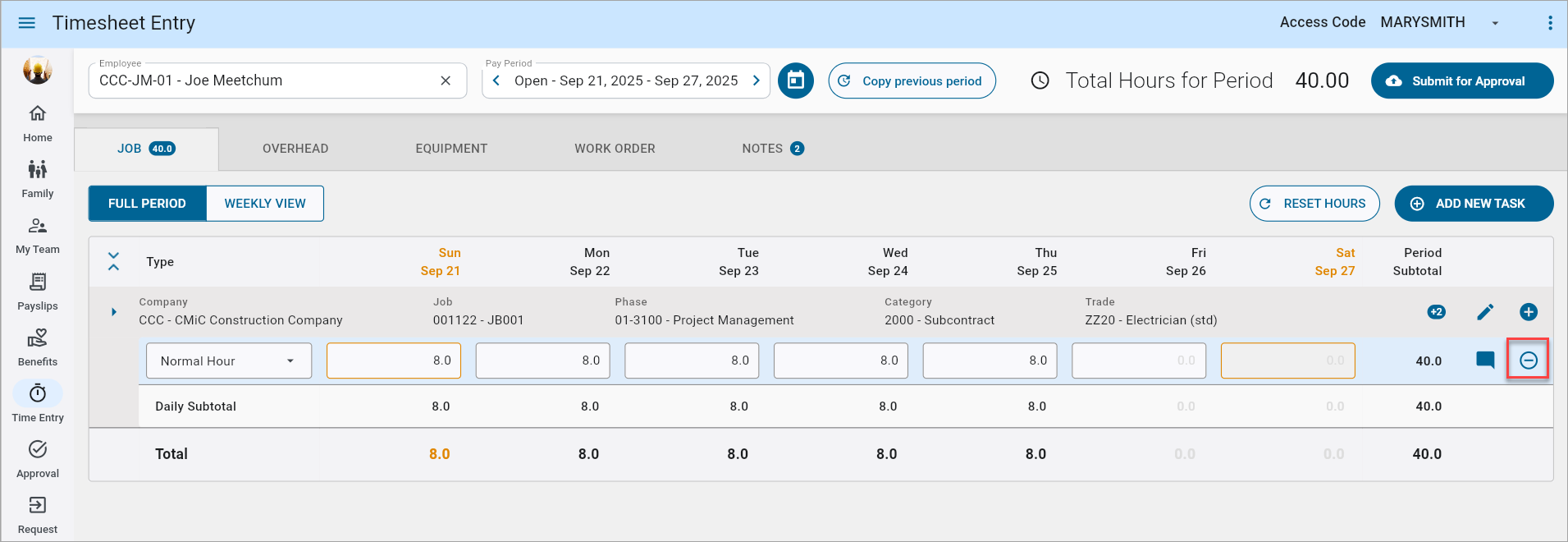The image size is (1568, 542).
Task: Open the calendar date picker
Action: point(795,80)
